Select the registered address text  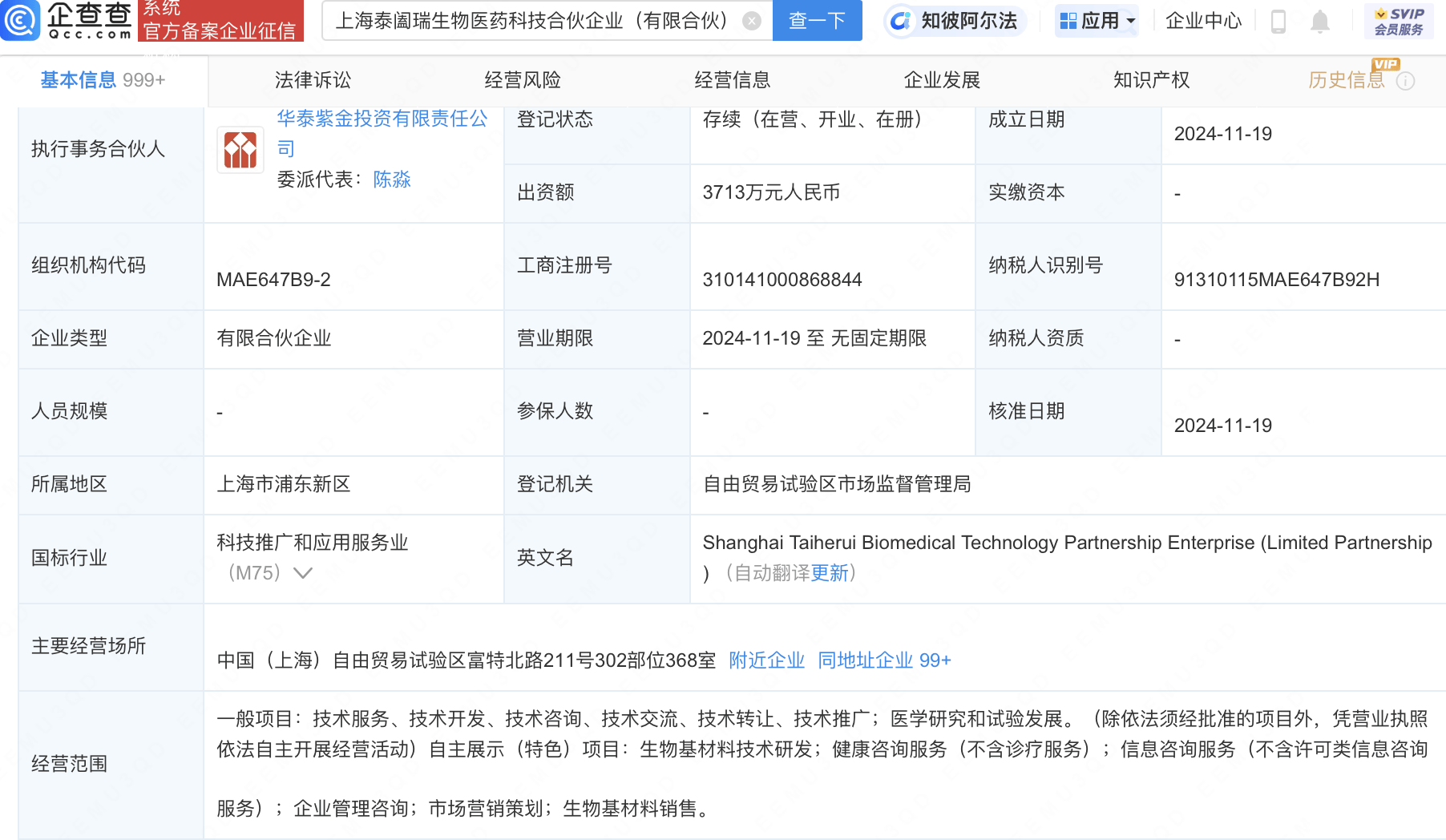point(466,660)
